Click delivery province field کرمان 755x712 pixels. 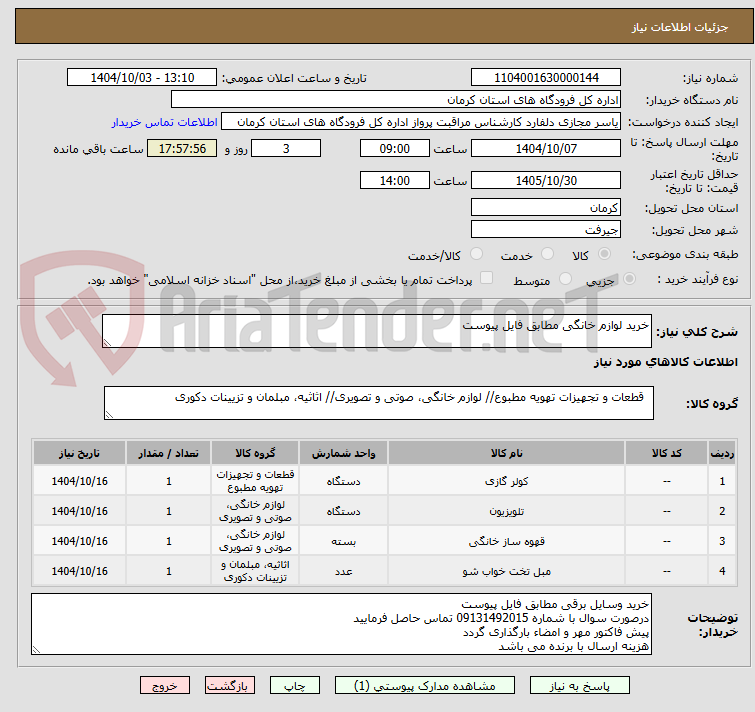[x=546, y=207]
